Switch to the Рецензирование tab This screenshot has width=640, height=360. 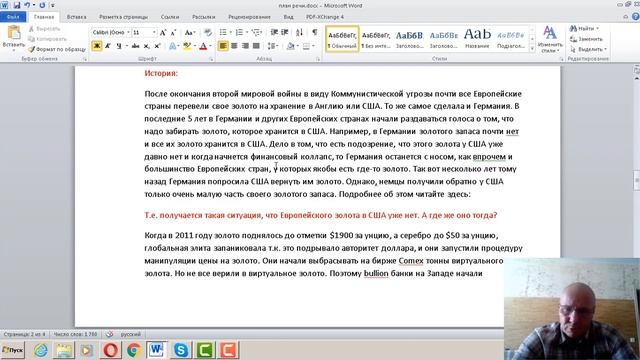[x=249, y=17]
